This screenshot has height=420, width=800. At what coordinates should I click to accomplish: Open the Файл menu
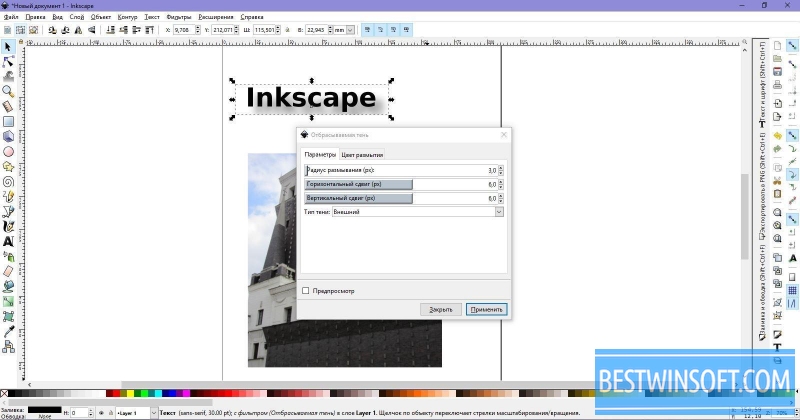pyautogui.click(x=11, y=17)
